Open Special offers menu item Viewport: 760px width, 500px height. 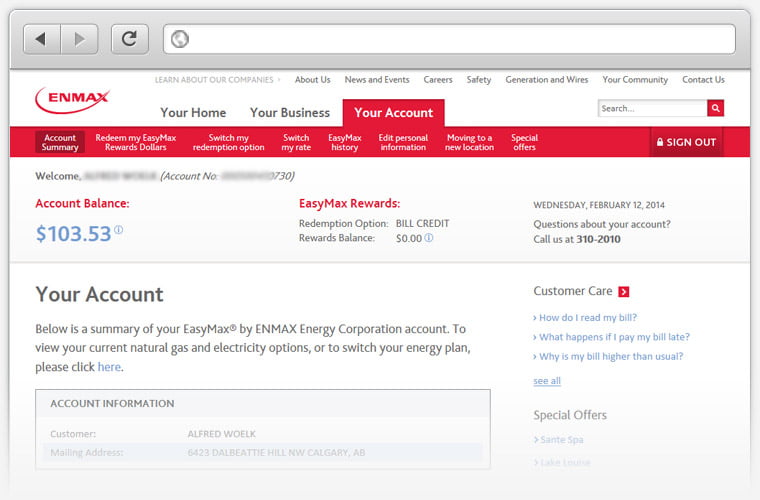tap(524, 142)
